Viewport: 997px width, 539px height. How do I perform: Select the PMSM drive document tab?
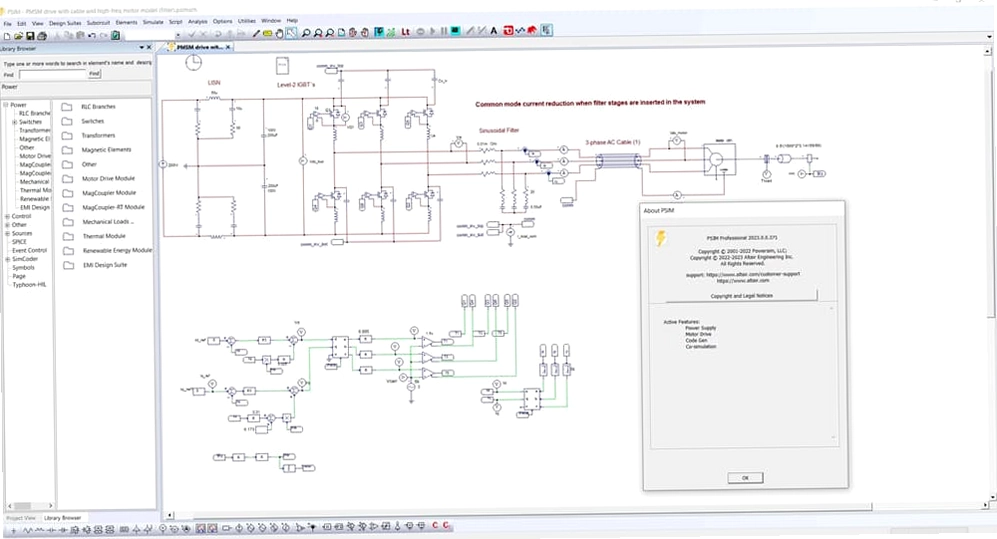tap(199, 47)
